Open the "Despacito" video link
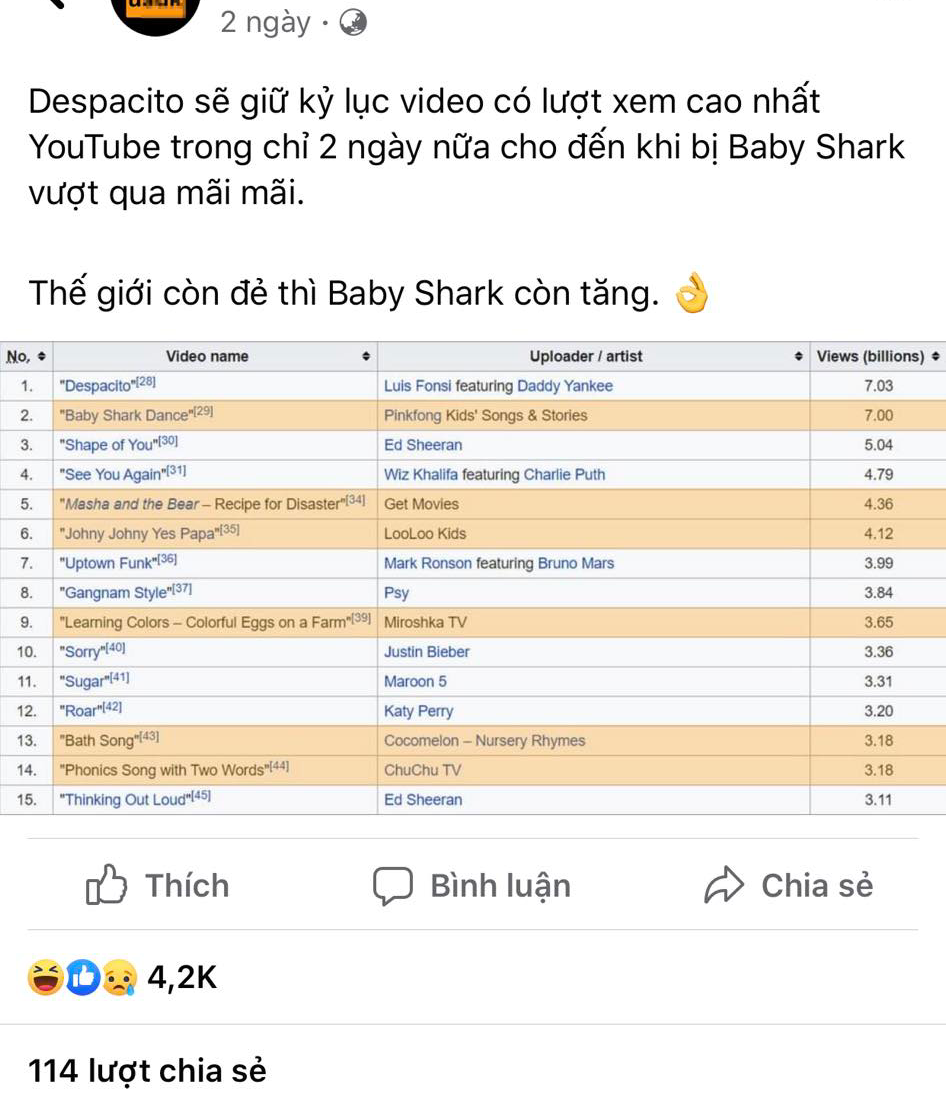 (98, 385)
